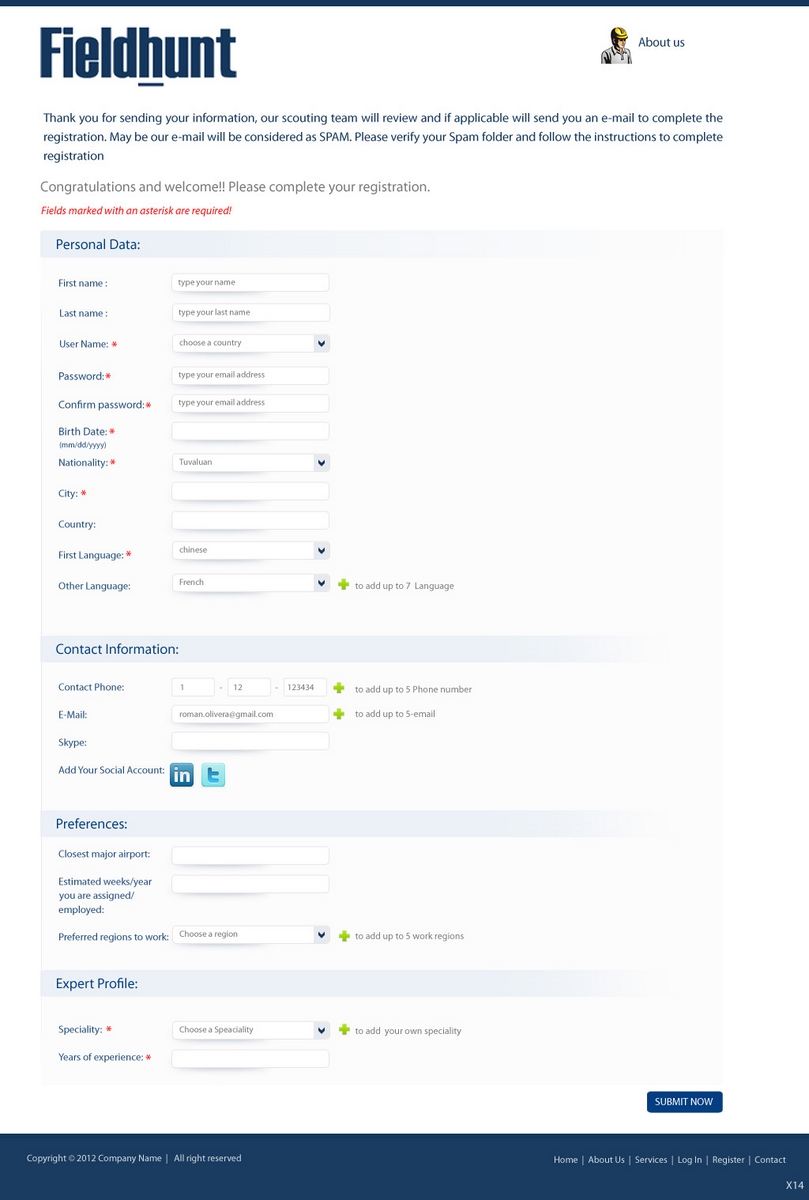Click the phone country code field

pyautogui.click(x=193, y=688)
